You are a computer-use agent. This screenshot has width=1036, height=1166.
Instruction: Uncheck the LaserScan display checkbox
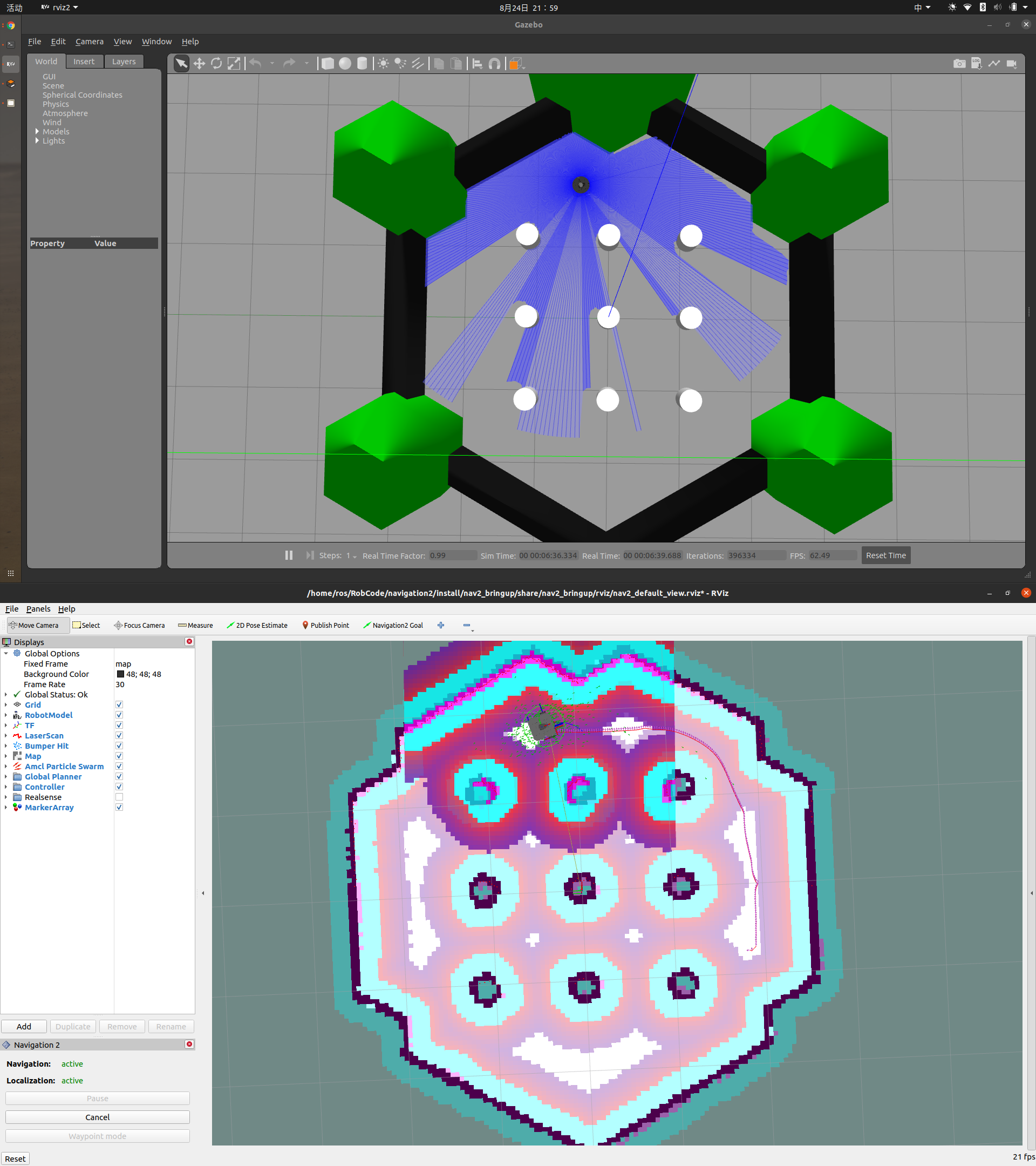(x=119, y=735)
